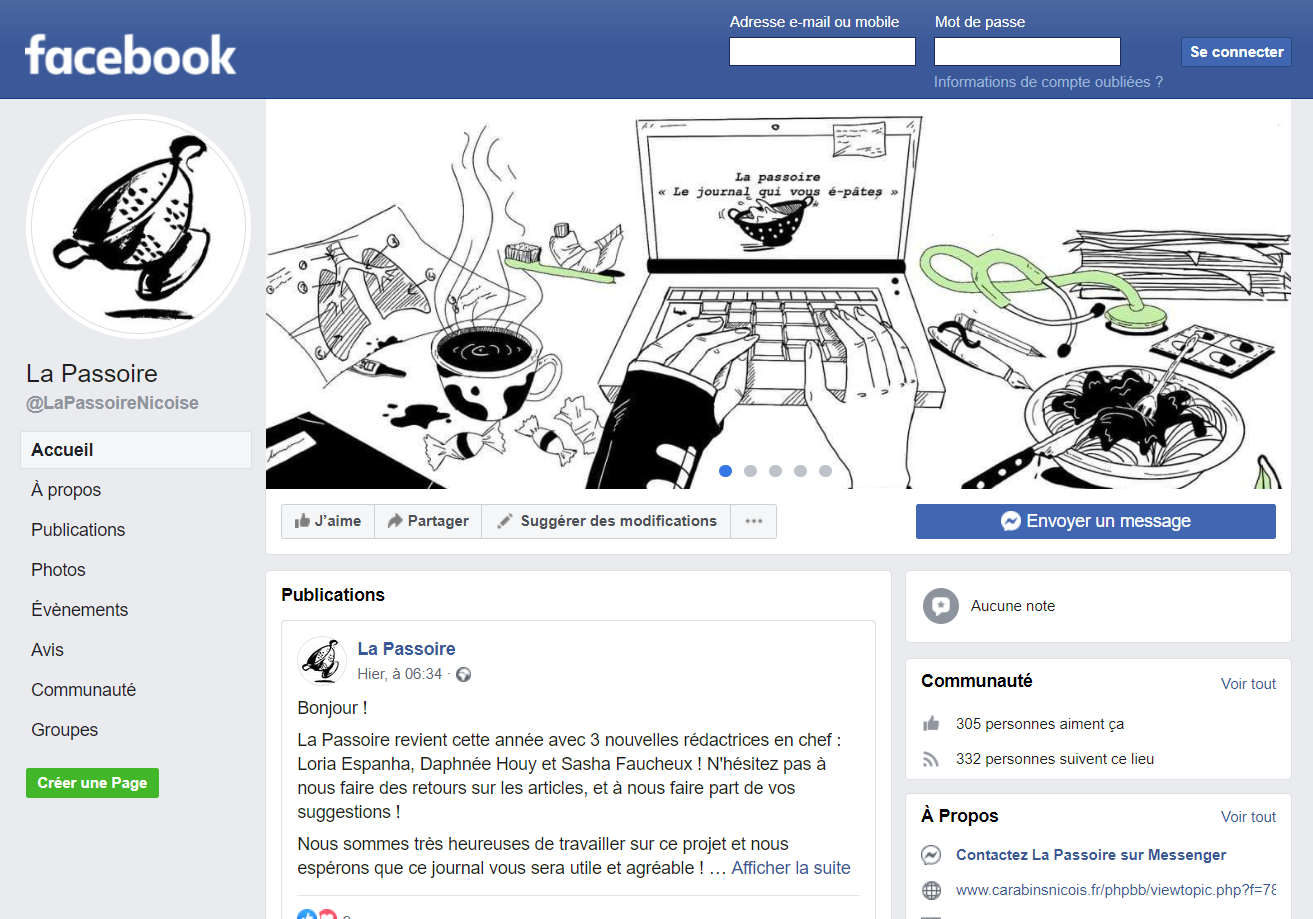Screen dimensions: 1313x919
Task: Open Voir tout in Communauté section
Action: [1248, 684]
